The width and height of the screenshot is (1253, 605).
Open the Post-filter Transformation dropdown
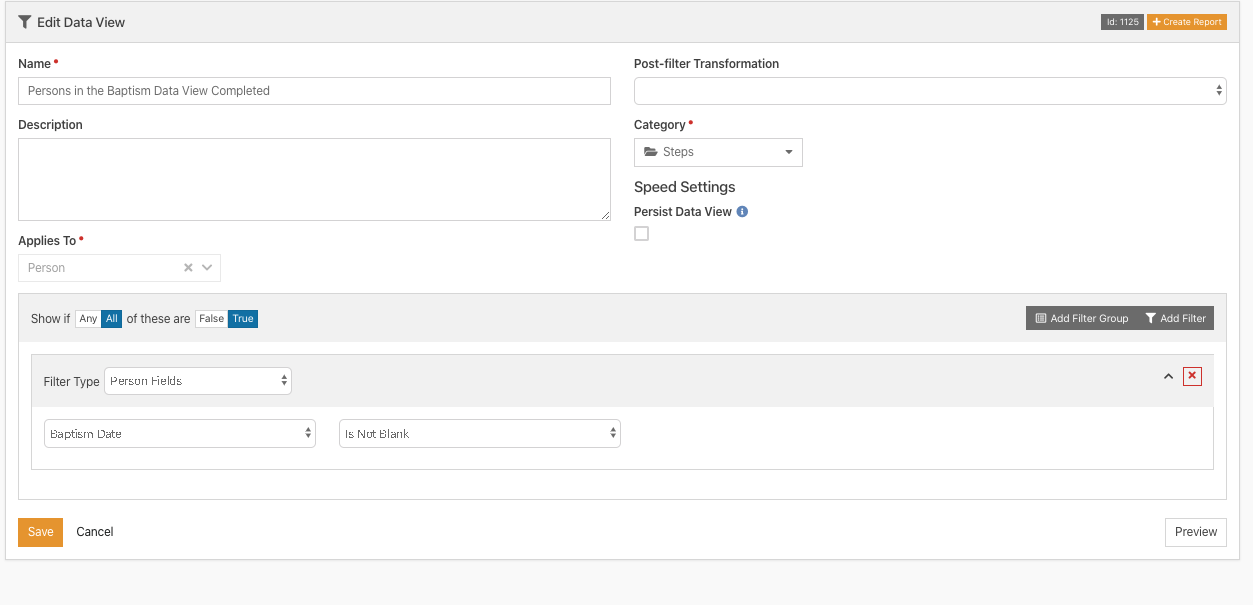coord(930,91)
